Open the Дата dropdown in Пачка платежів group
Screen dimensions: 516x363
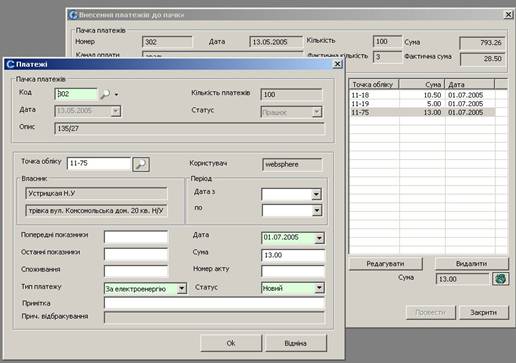click(x=116, y=111)
